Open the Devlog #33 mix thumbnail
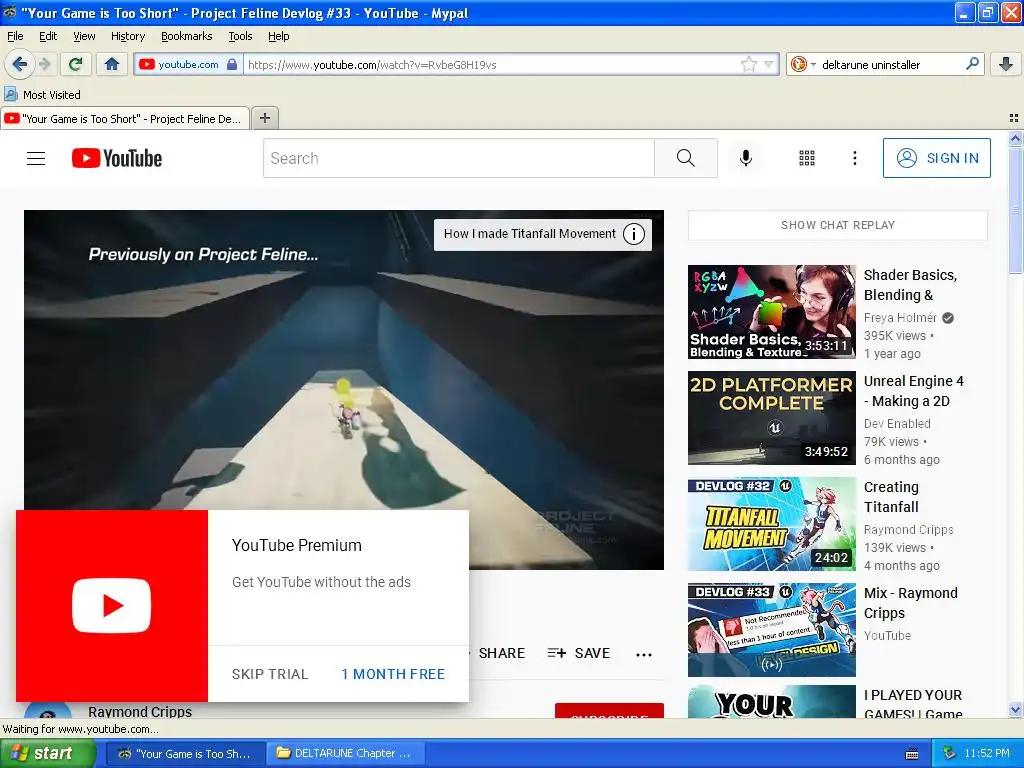 coord(771,630)
